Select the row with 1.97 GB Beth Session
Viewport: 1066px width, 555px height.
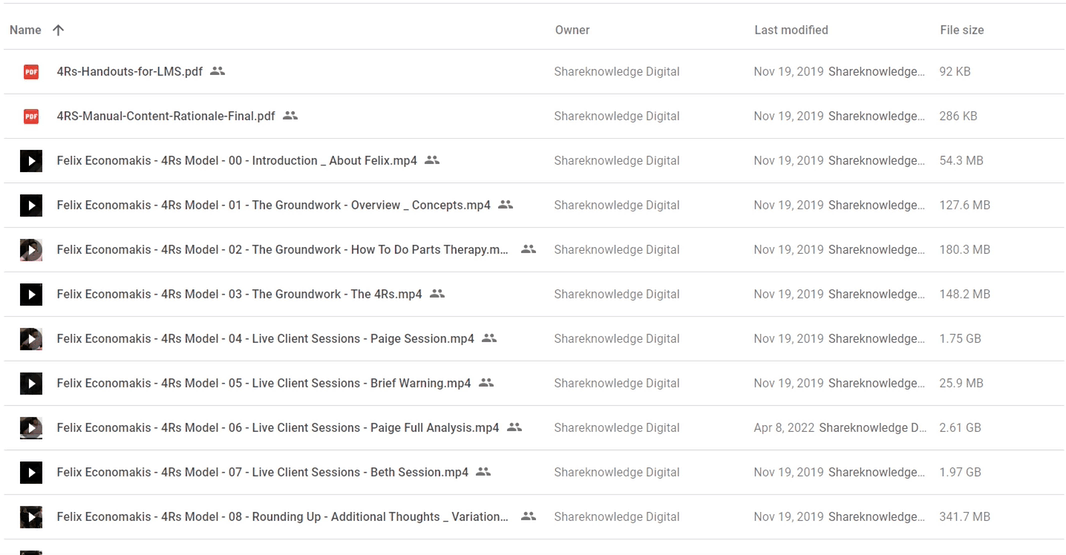tap(533, 472)
